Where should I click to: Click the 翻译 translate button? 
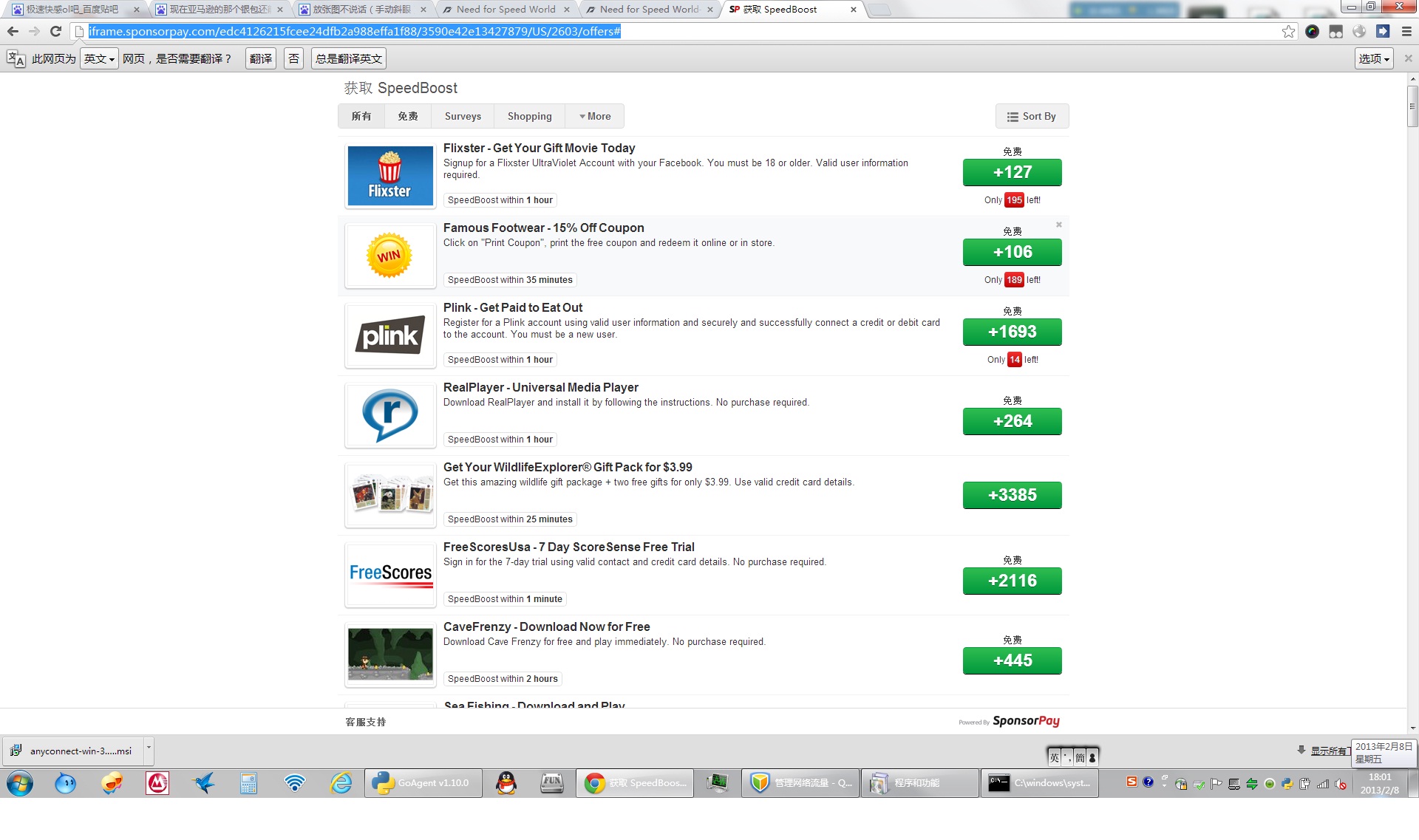coord(260,58)
